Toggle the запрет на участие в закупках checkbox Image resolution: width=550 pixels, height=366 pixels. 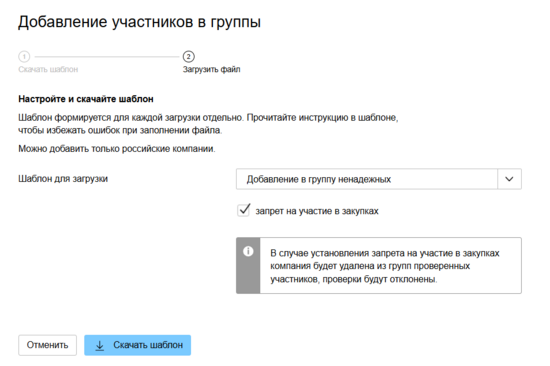(x=243, y=211)
